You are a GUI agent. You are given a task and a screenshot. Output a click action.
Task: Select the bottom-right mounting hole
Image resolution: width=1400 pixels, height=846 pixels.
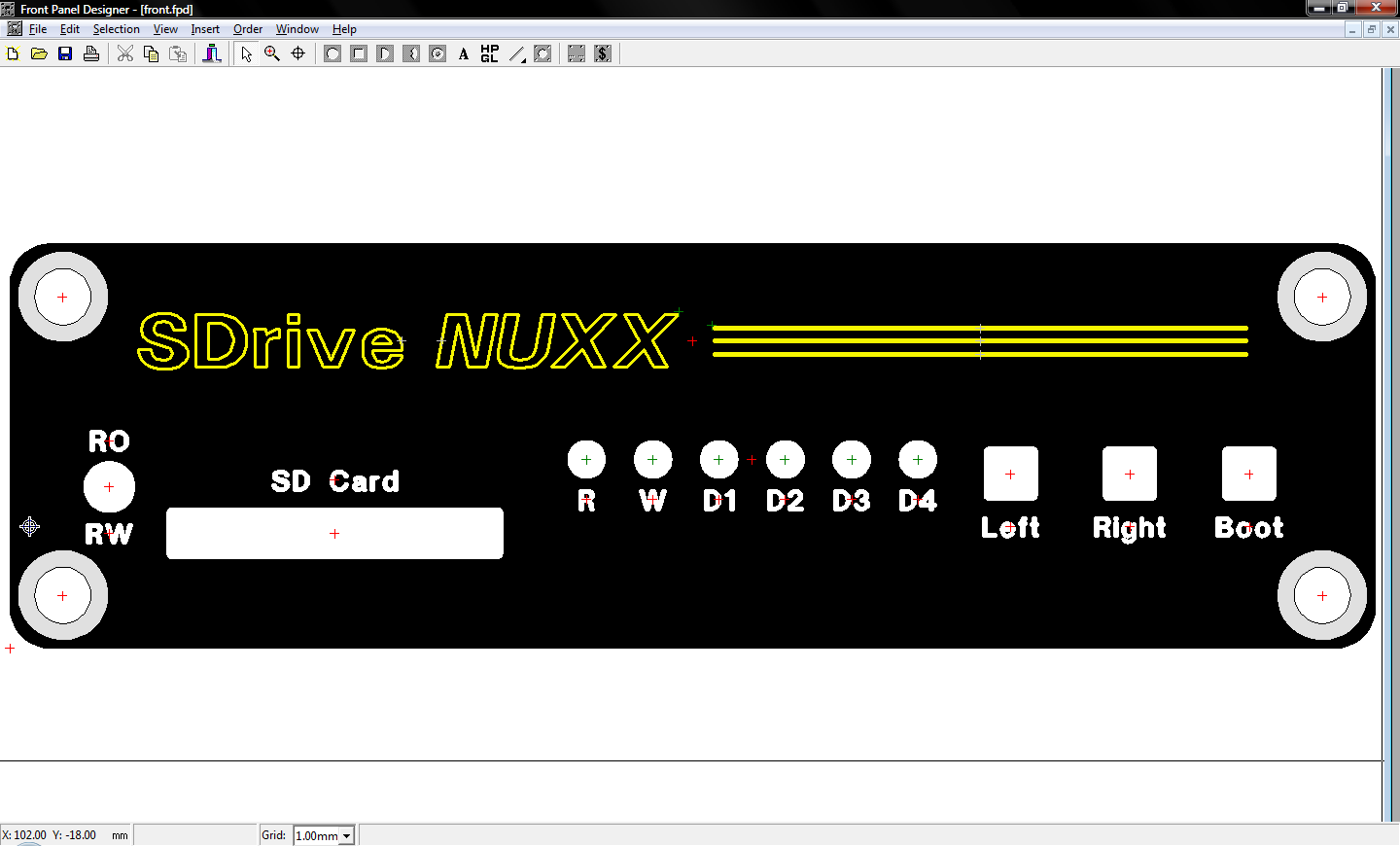pyautogui.click(x=1322, y=595)
